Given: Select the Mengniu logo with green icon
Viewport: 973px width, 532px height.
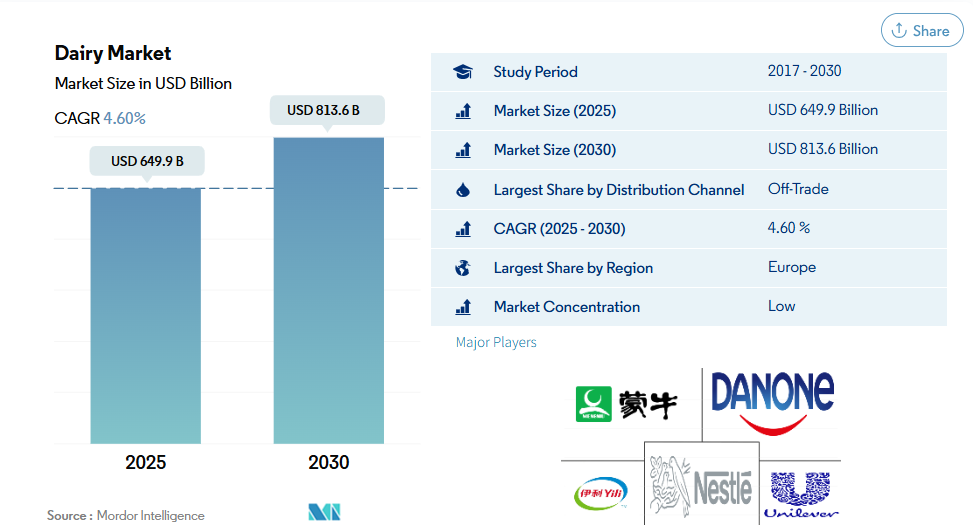Looking at the screenshot, I should 627,404.
